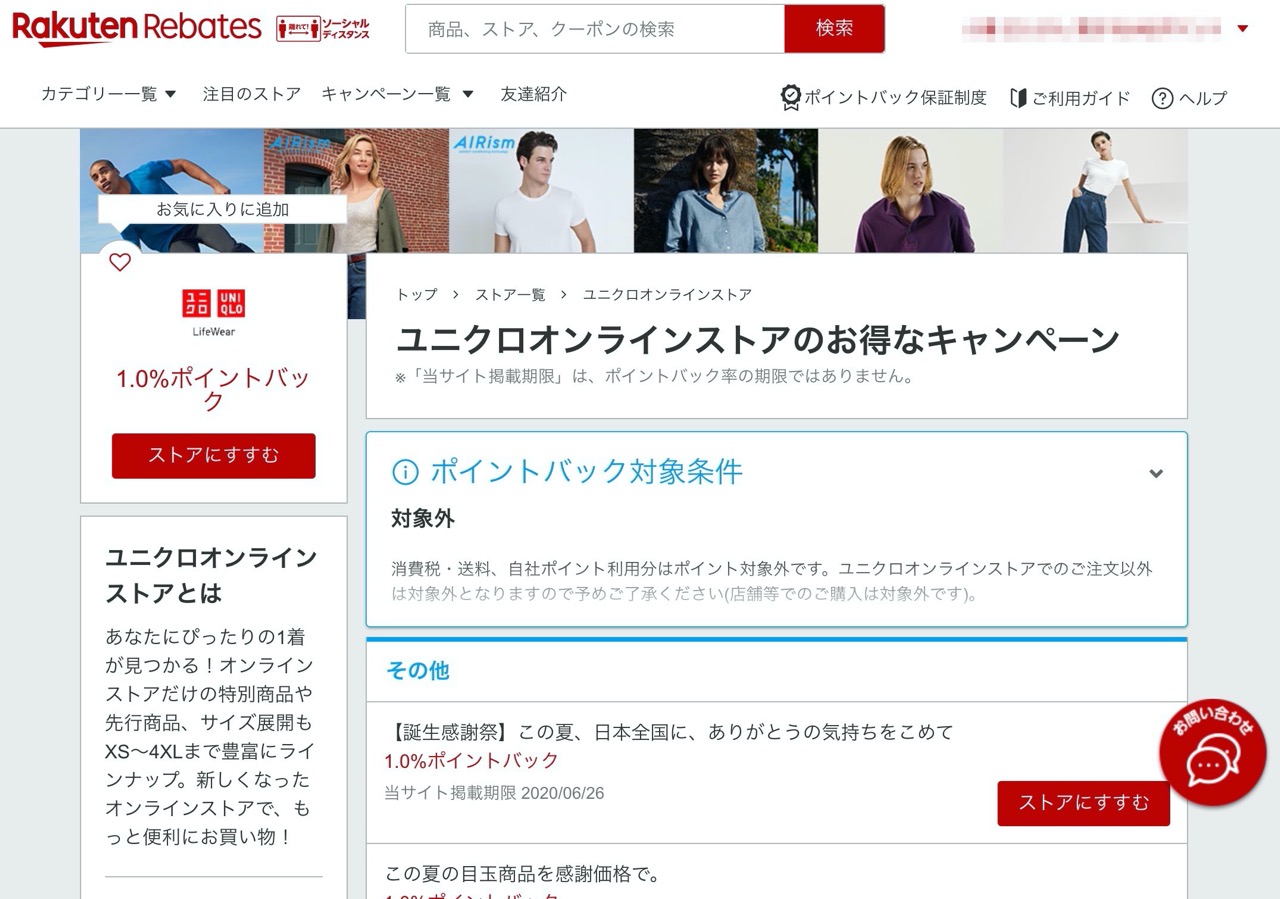Click the ポイントバック保証制度 badge icon

click(x=790, y=97)
